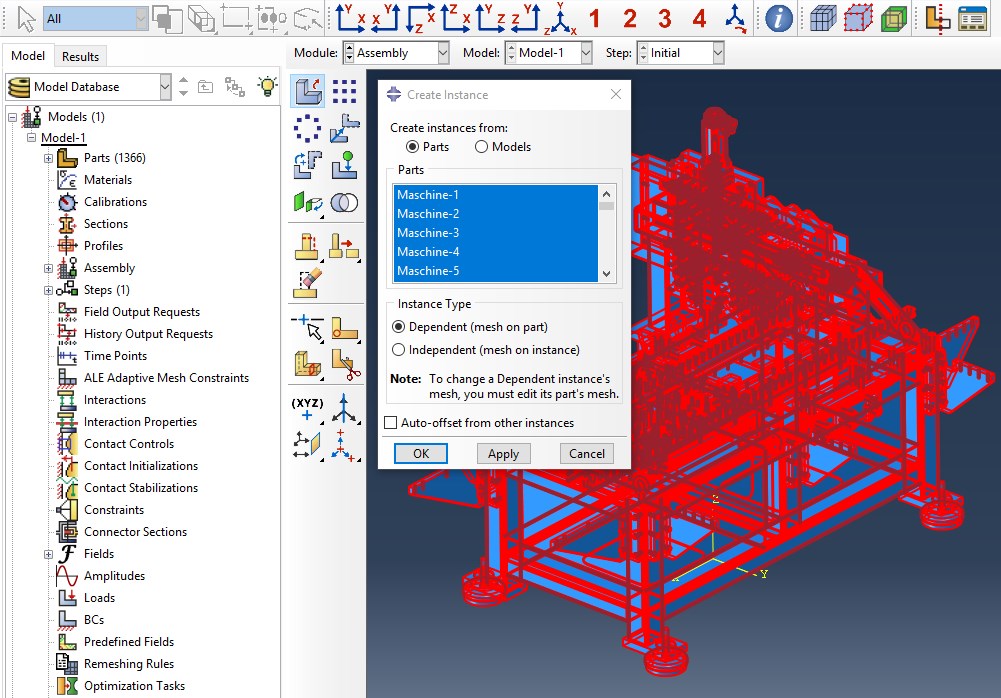1001x698 pixels.
Task: Apply view 3 from the toolbar
Action: (665, 19)
